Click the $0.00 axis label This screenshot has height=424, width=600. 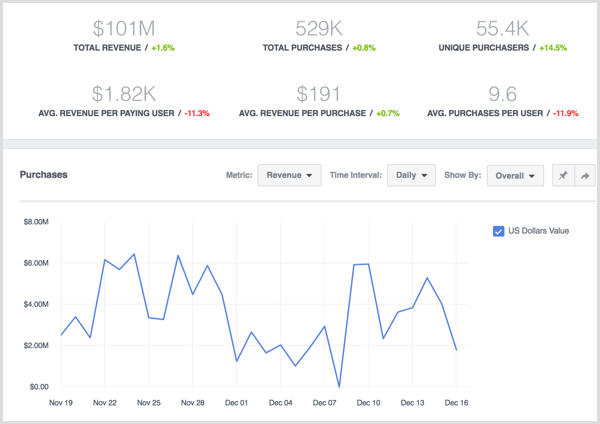(39, 387)
